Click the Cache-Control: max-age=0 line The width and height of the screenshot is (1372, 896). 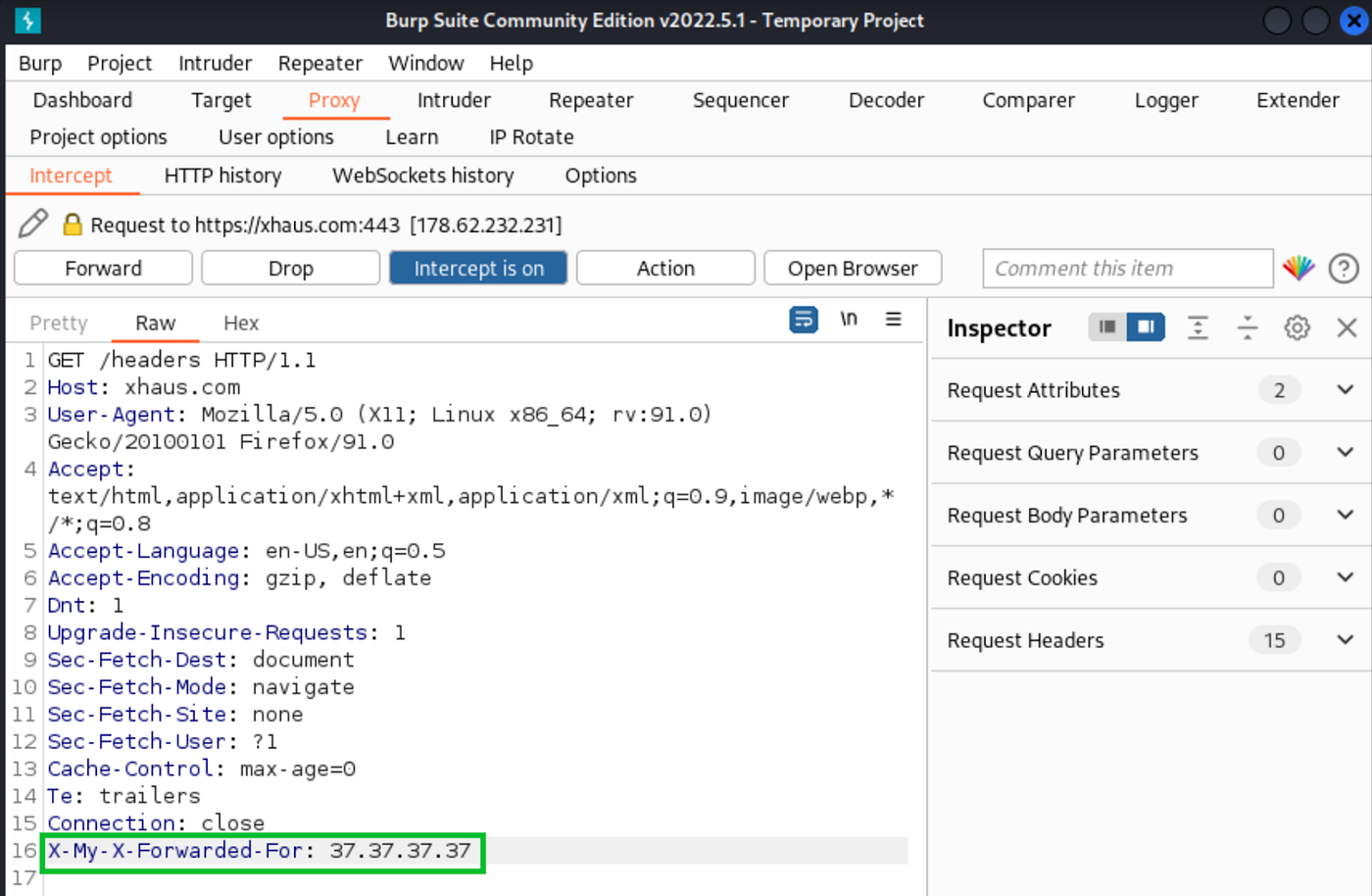pyautogui.click(x=202, y=769)
